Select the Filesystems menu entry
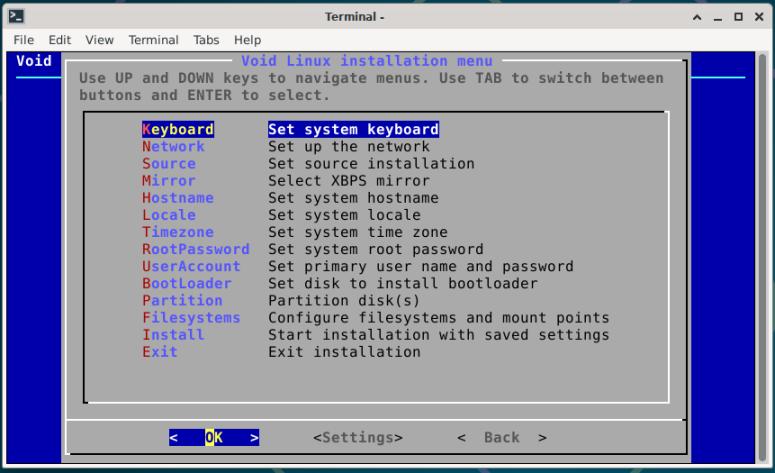775x473 pixels. click(191, 318)
